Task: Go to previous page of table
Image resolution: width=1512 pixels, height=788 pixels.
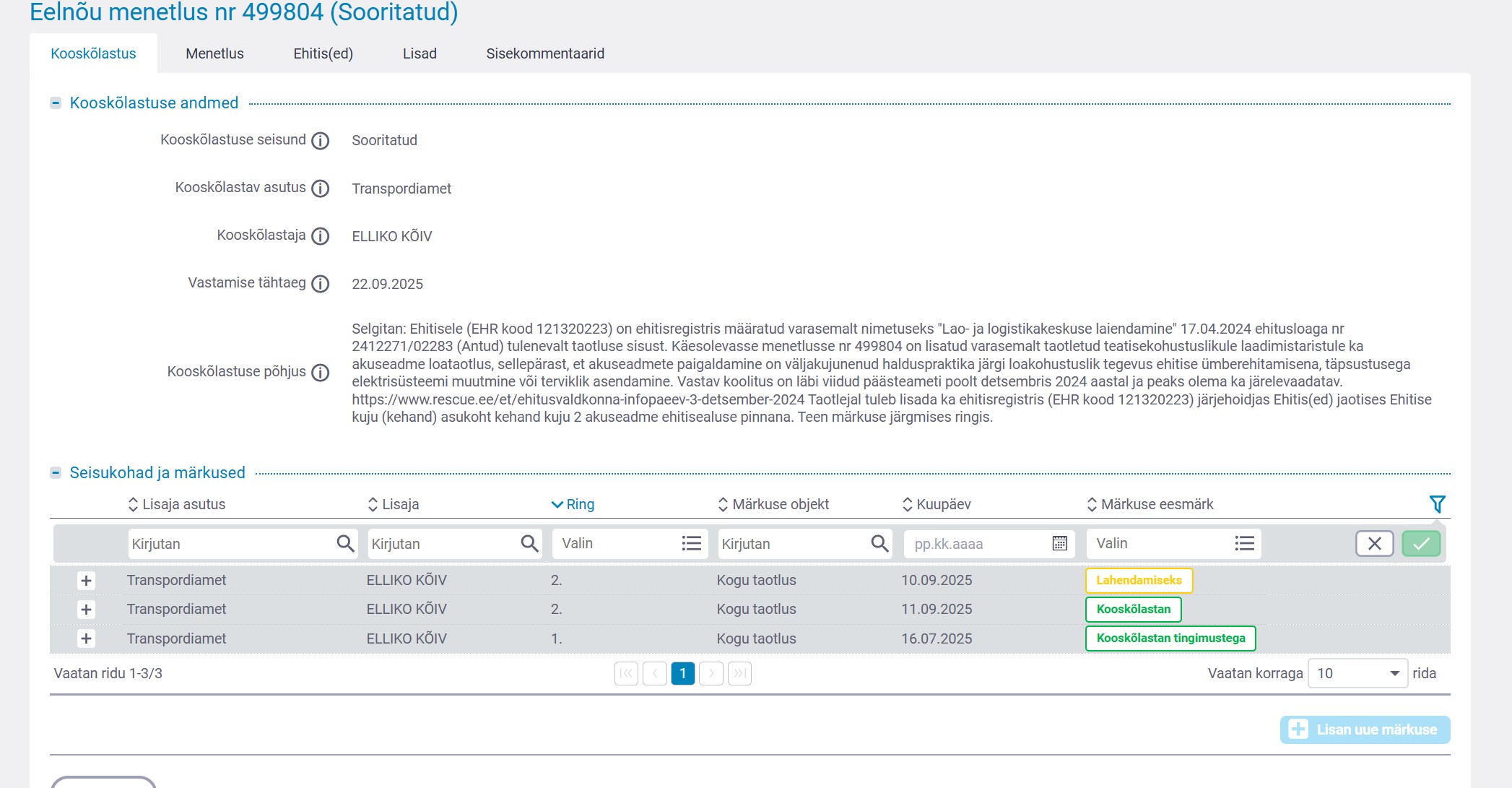Action: tap(654, 673)
